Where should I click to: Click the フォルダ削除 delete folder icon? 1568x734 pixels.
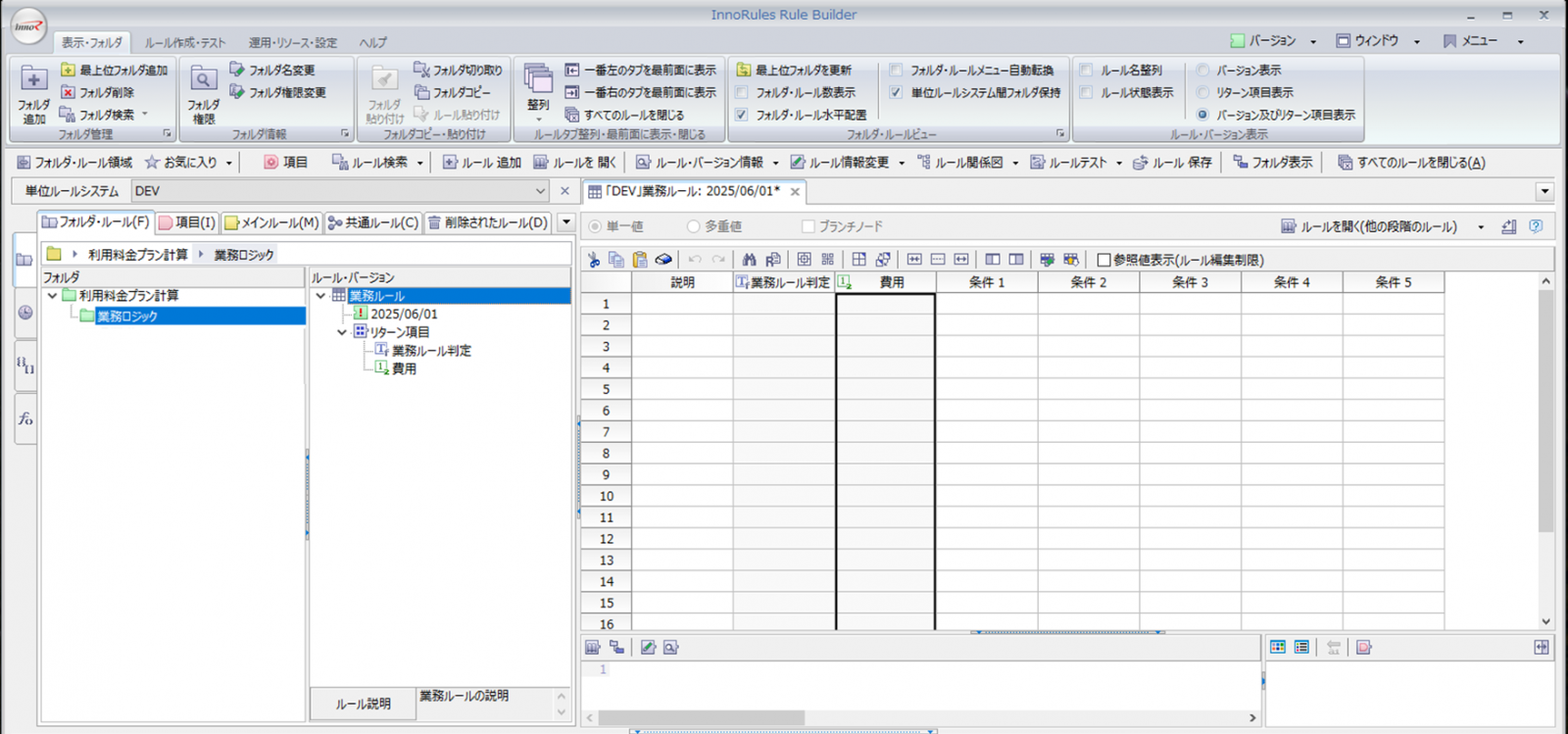[68, 92]
